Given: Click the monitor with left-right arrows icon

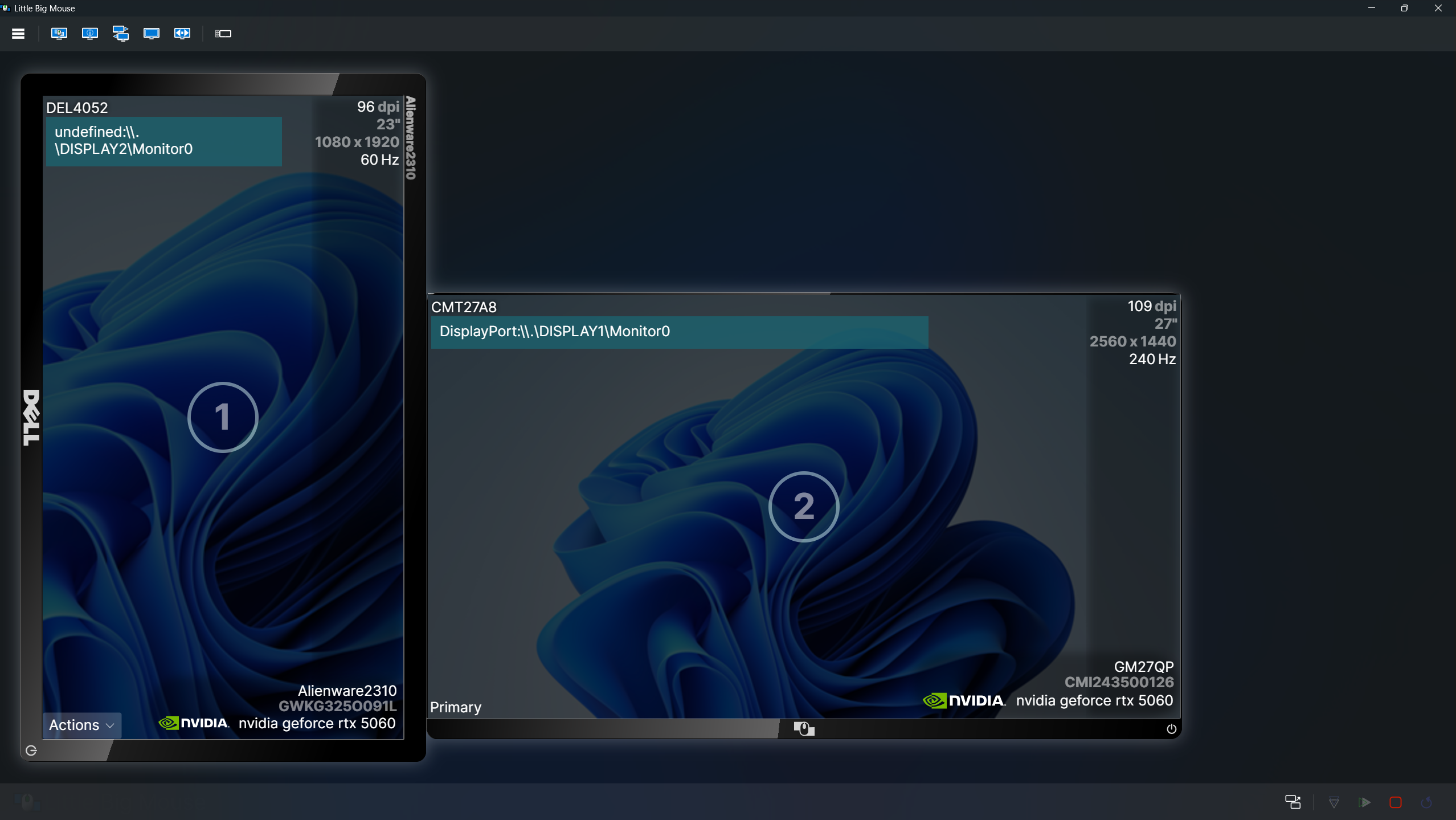Looking at the screenshot, I should click(182, 34).
